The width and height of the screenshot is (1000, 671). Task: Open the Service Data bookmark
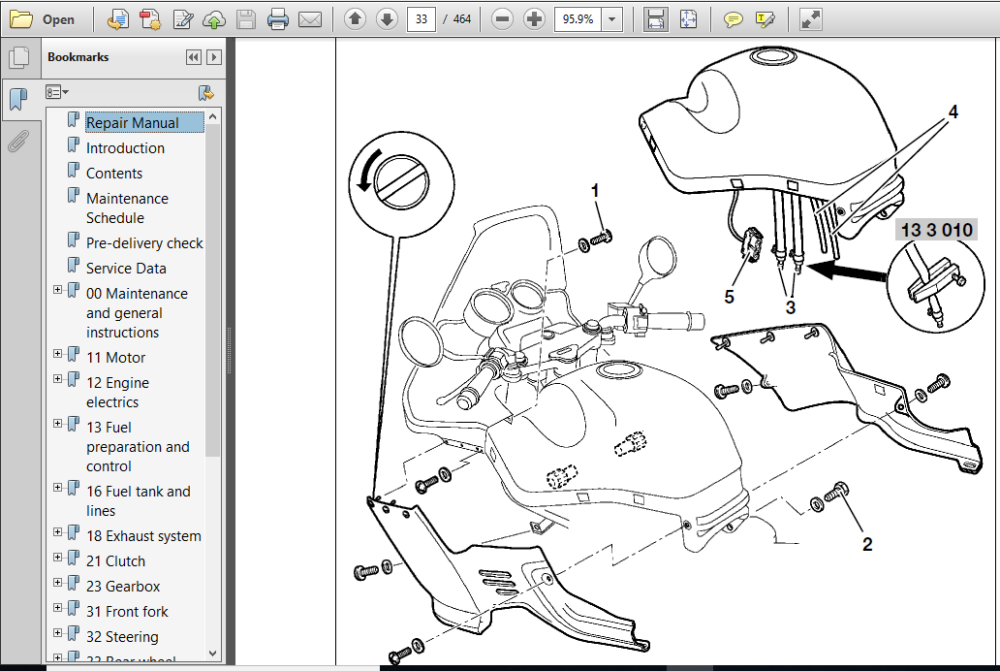[126, 269]
